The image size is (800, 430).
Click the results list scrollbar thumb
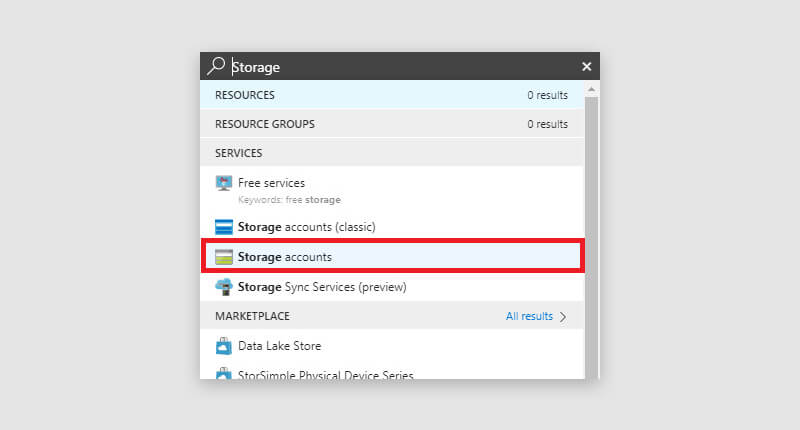(x=591, y=230)
